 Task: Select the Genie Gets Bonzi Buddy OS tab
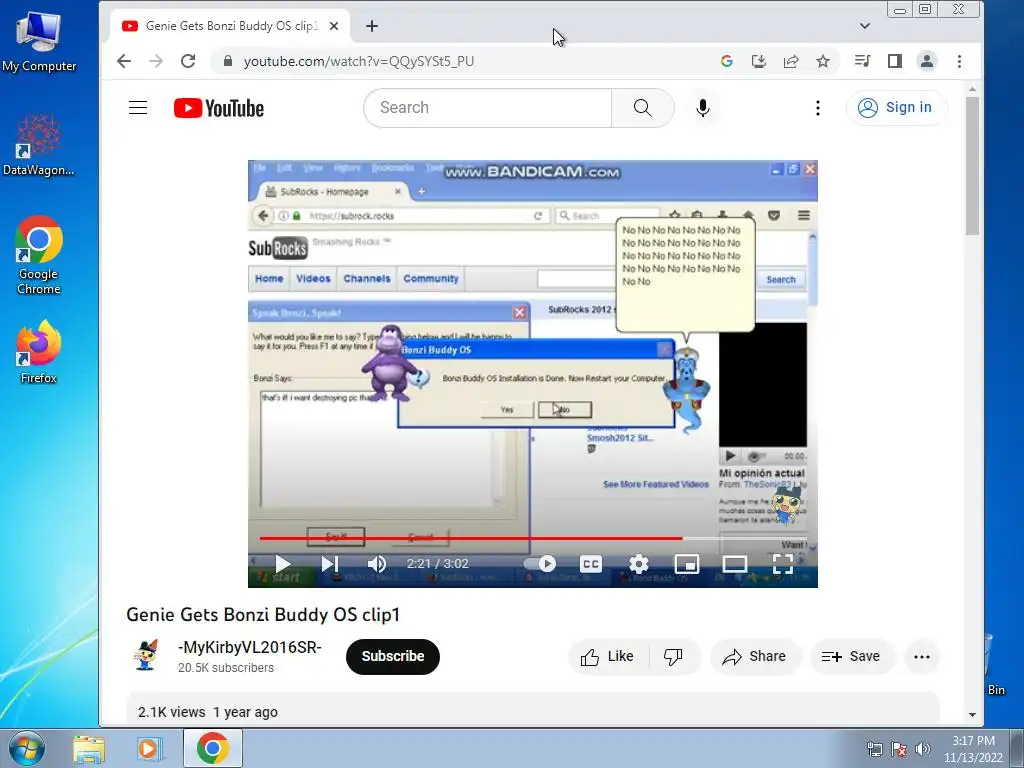[231, 26]
